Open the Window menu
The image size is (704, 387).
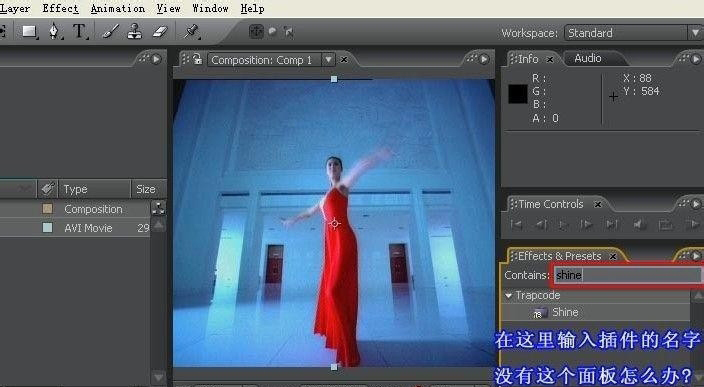[210, 9]
